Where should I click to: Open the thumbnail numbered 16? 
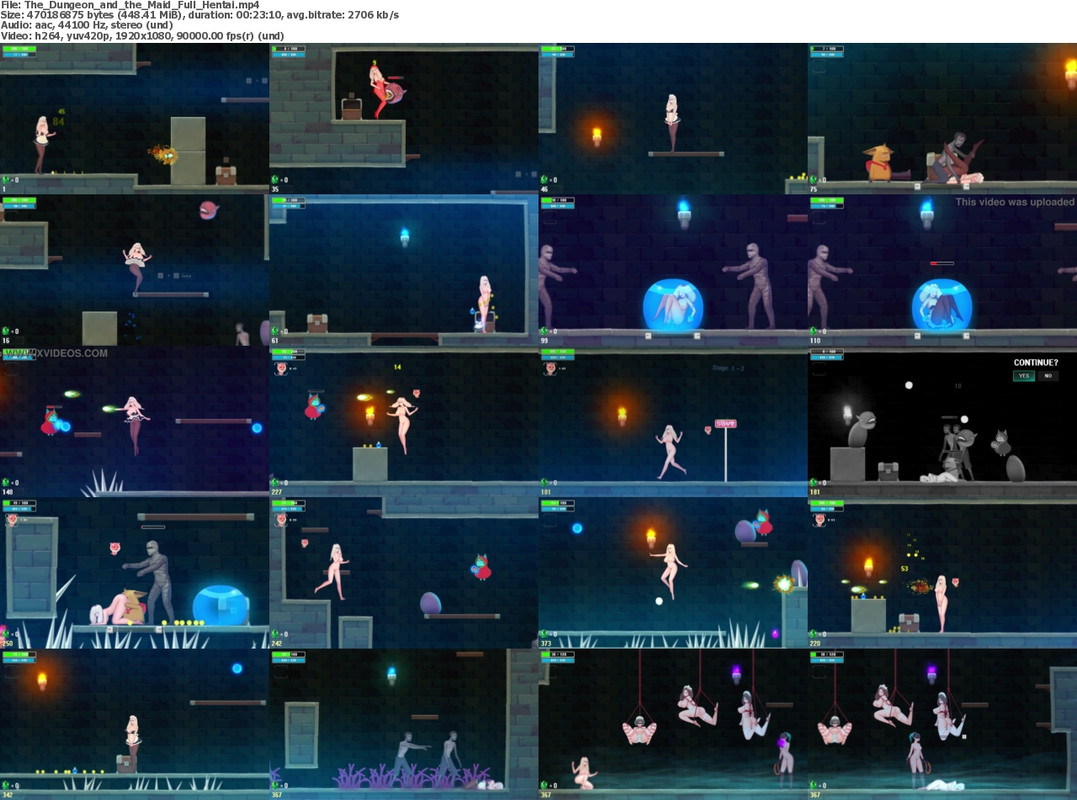135,270
